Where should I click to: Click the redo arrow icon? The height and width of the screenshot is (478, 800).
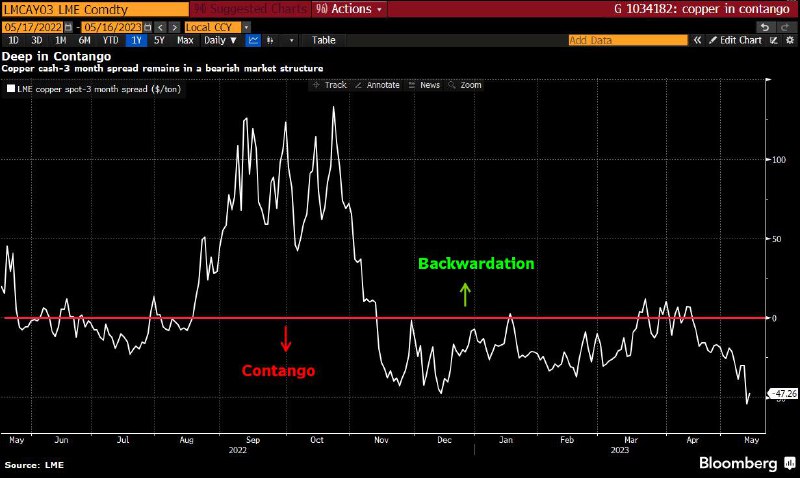coord(784,27)
